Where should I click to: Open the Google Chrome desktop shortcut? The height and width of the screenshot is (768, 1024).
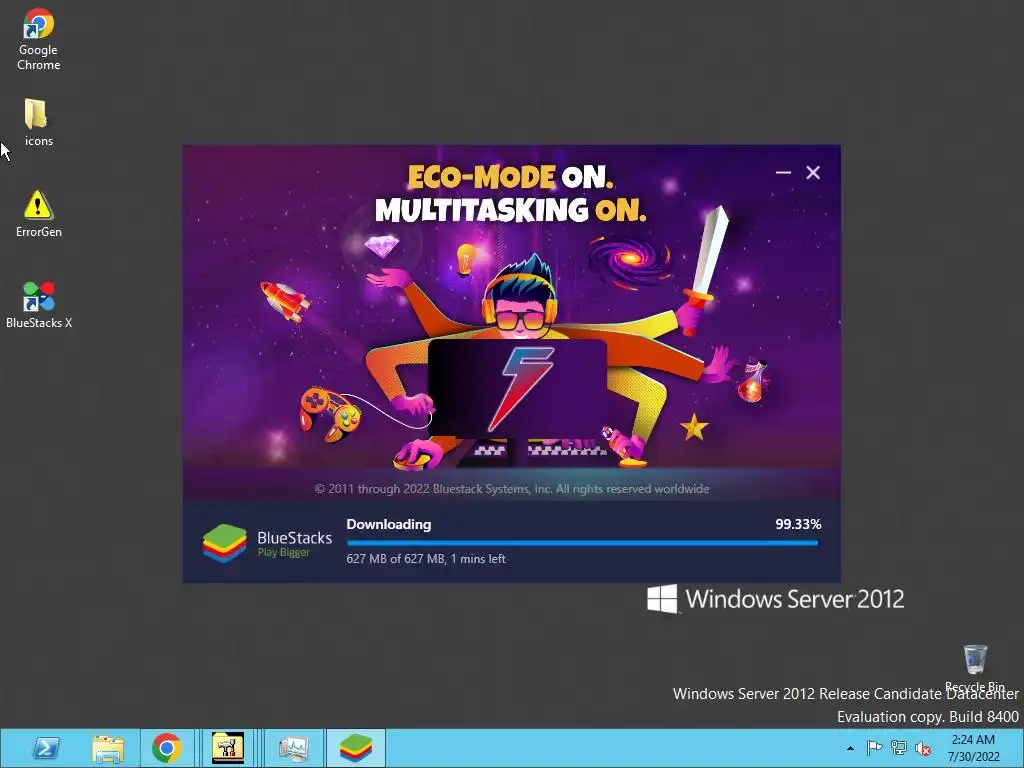(x=38, y=39)
